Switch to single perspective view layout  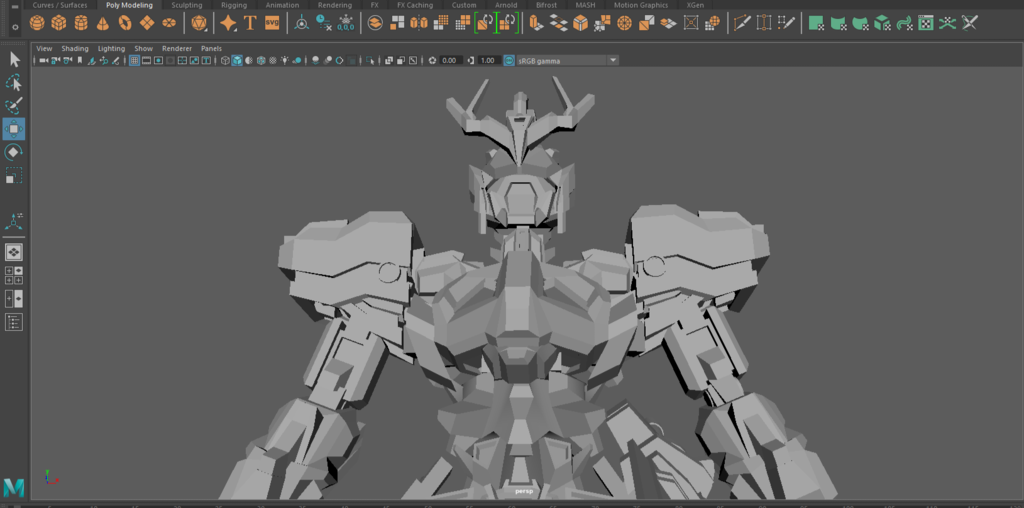[x=14, y=252]
